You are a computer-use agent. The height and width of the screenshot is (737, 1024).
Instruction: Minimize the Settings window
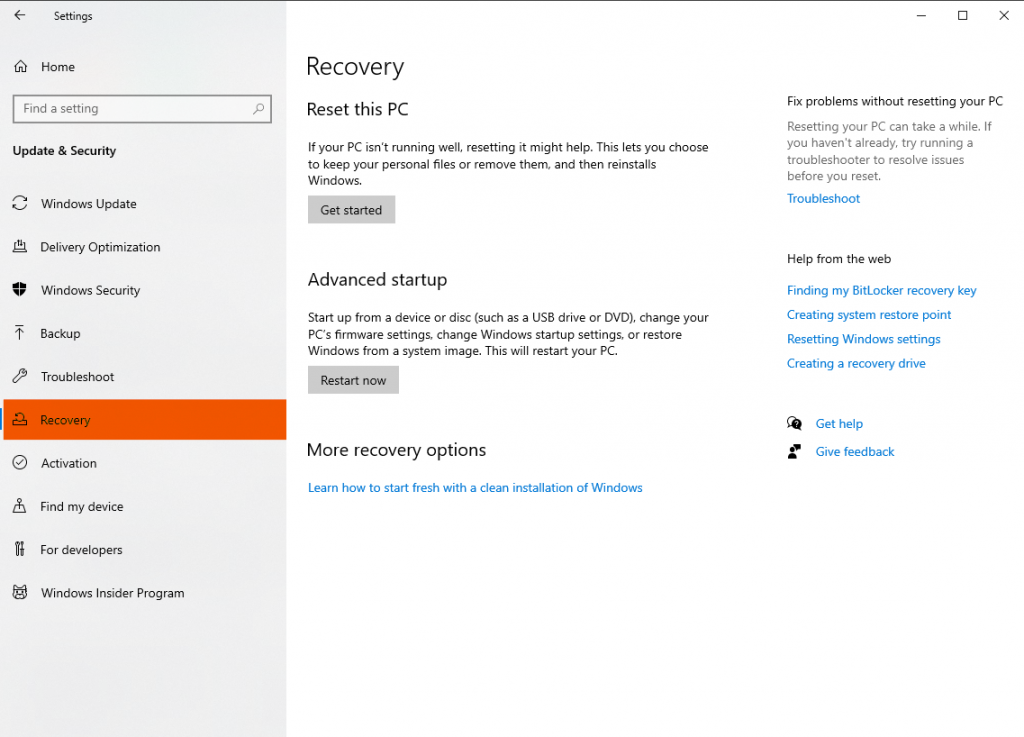coord(921,15)
